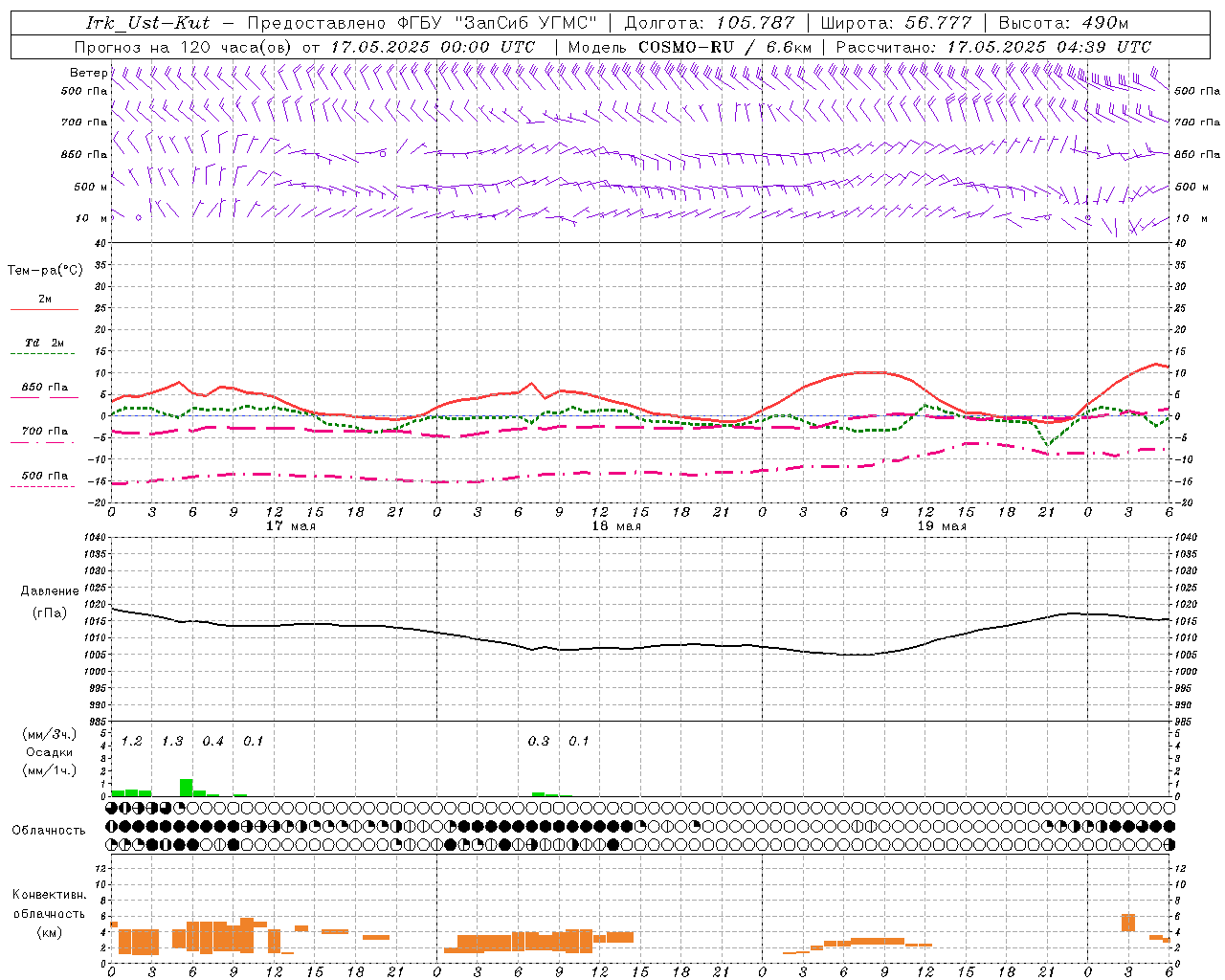Click the 18 мая date label
Screen dimensions: 1225x980
[616, 526]
